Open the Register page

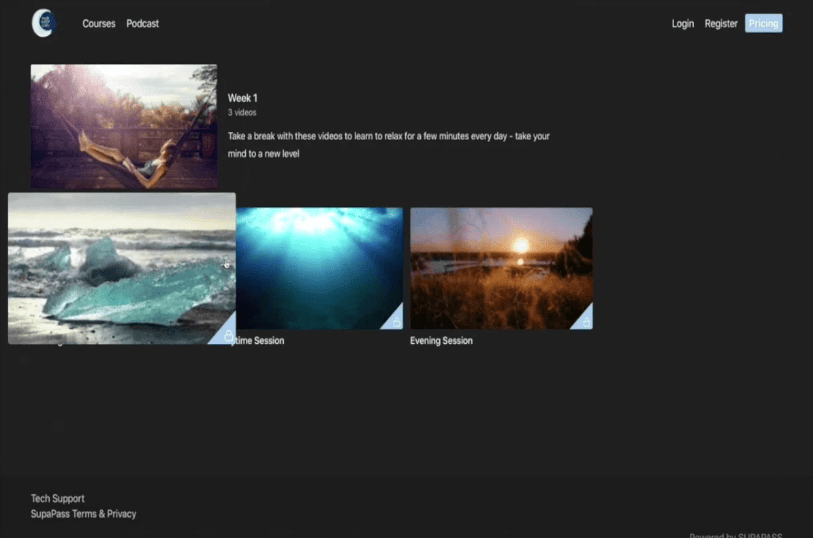(x=720, y=23)
